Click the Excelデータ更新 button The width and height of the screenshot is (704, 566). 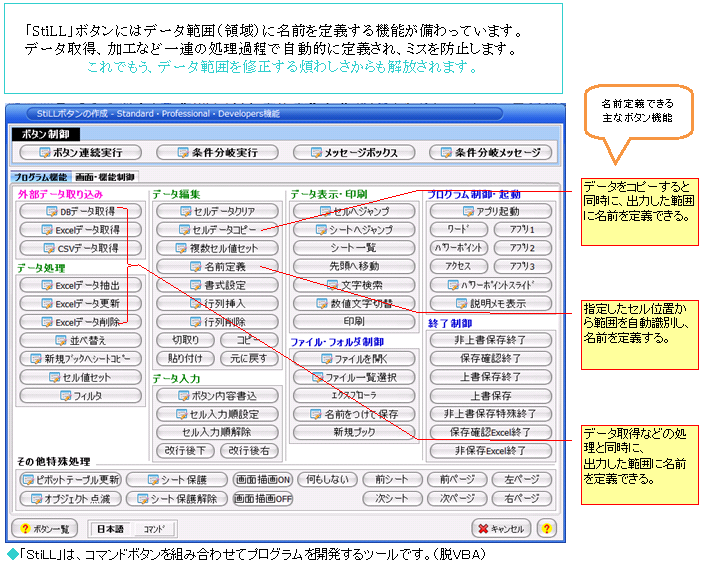[80, 304]
